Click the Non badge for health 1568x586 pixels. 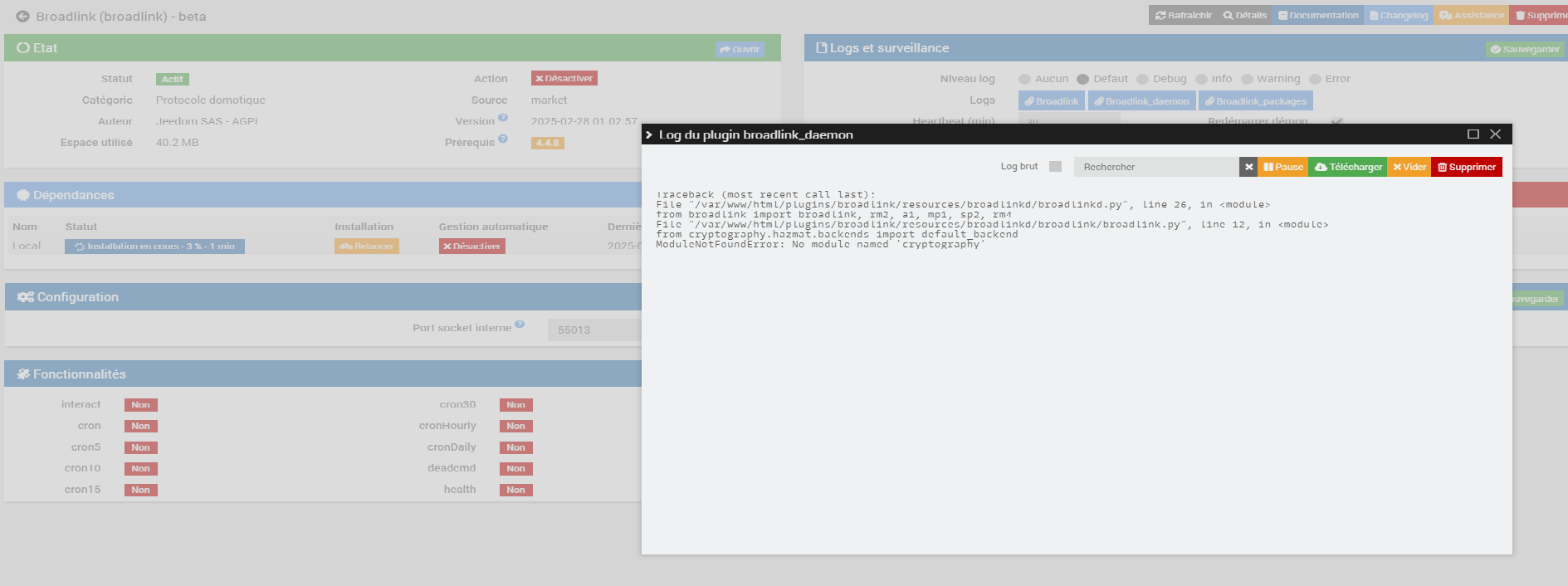coord(516,490)
